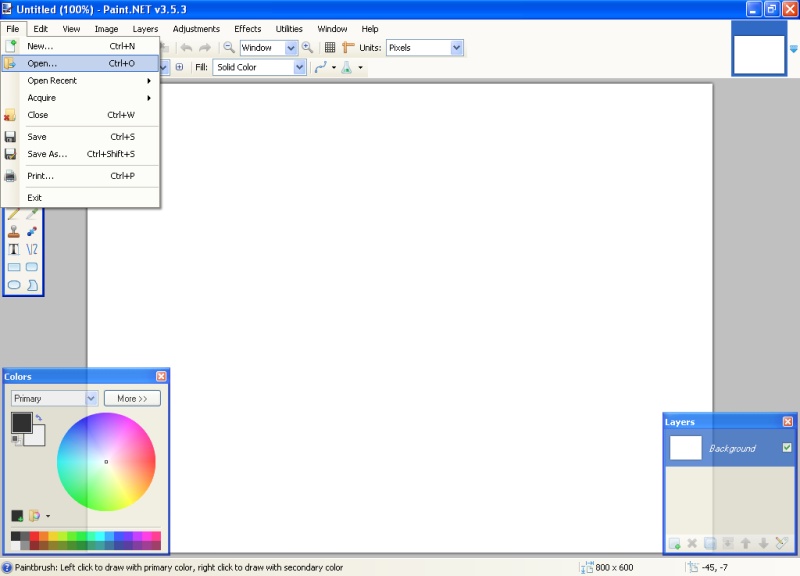Duplicate the current layer
The image size is (800, 576).
pos(710,543)
